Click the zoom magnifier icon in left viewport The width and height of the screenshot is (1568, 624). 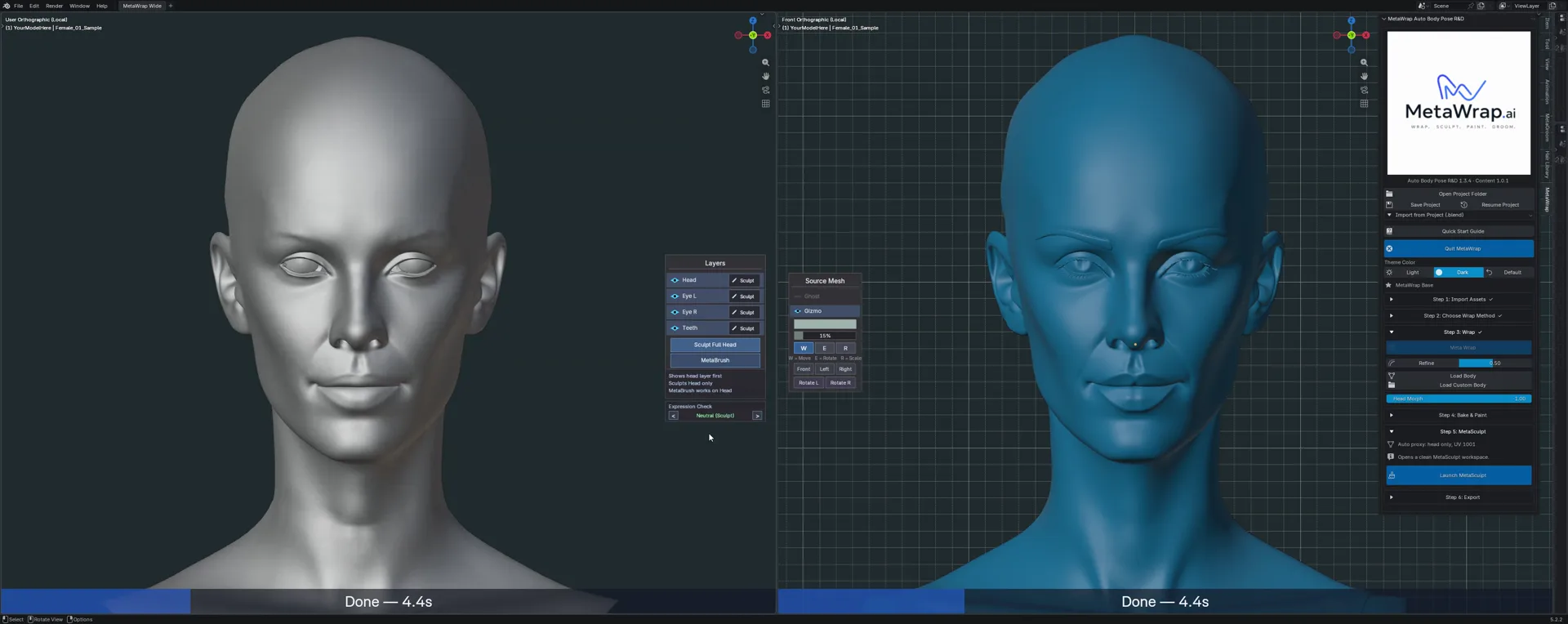click(765, 63)
